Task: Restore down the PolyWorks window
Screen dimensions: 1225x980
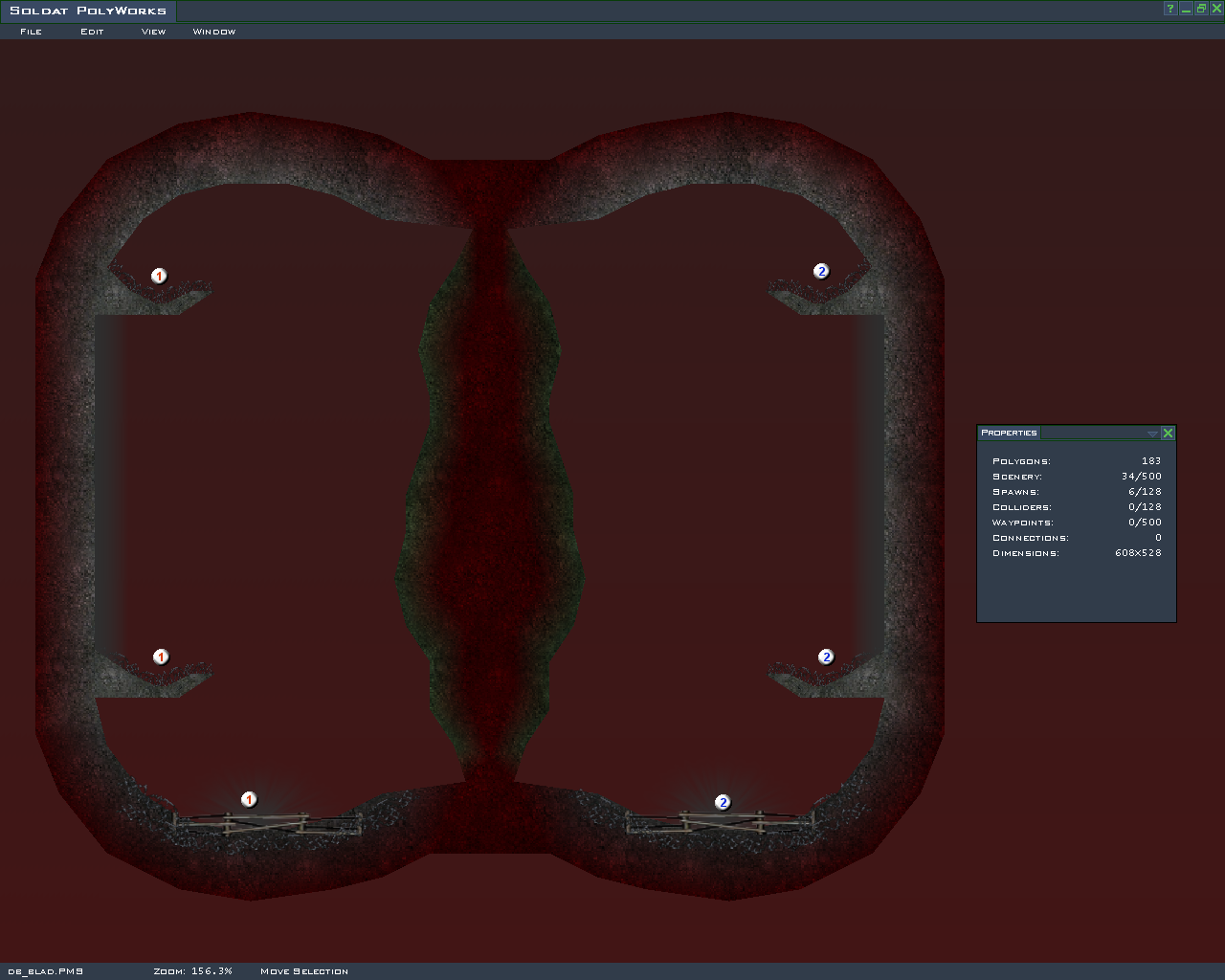Action: pyautogui.click(x=1201, y=9)
